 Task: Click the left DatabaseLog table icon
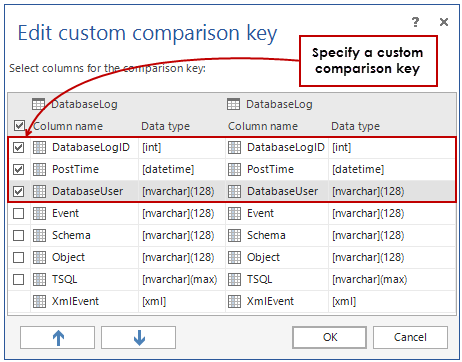click(38, 104)
